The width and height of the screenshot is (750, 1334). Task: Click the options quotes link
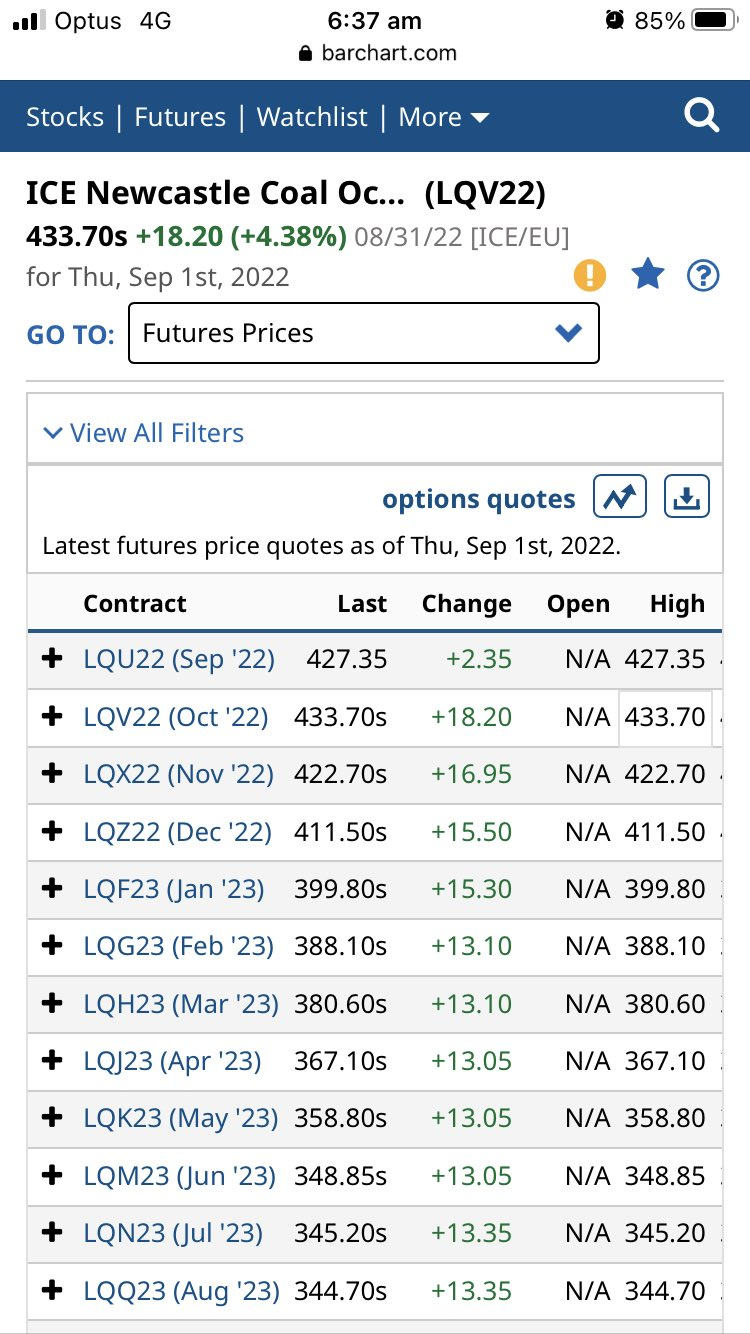[479, 499]
